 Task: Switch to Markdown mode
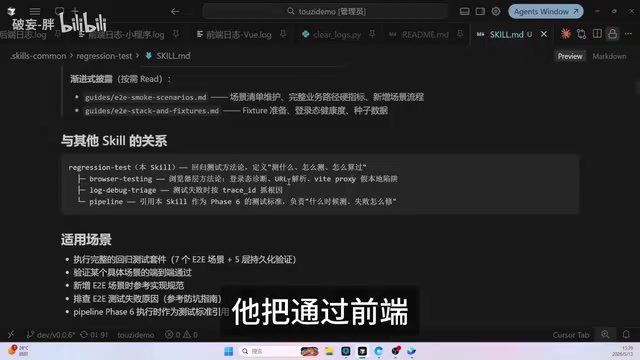(609, 56)
